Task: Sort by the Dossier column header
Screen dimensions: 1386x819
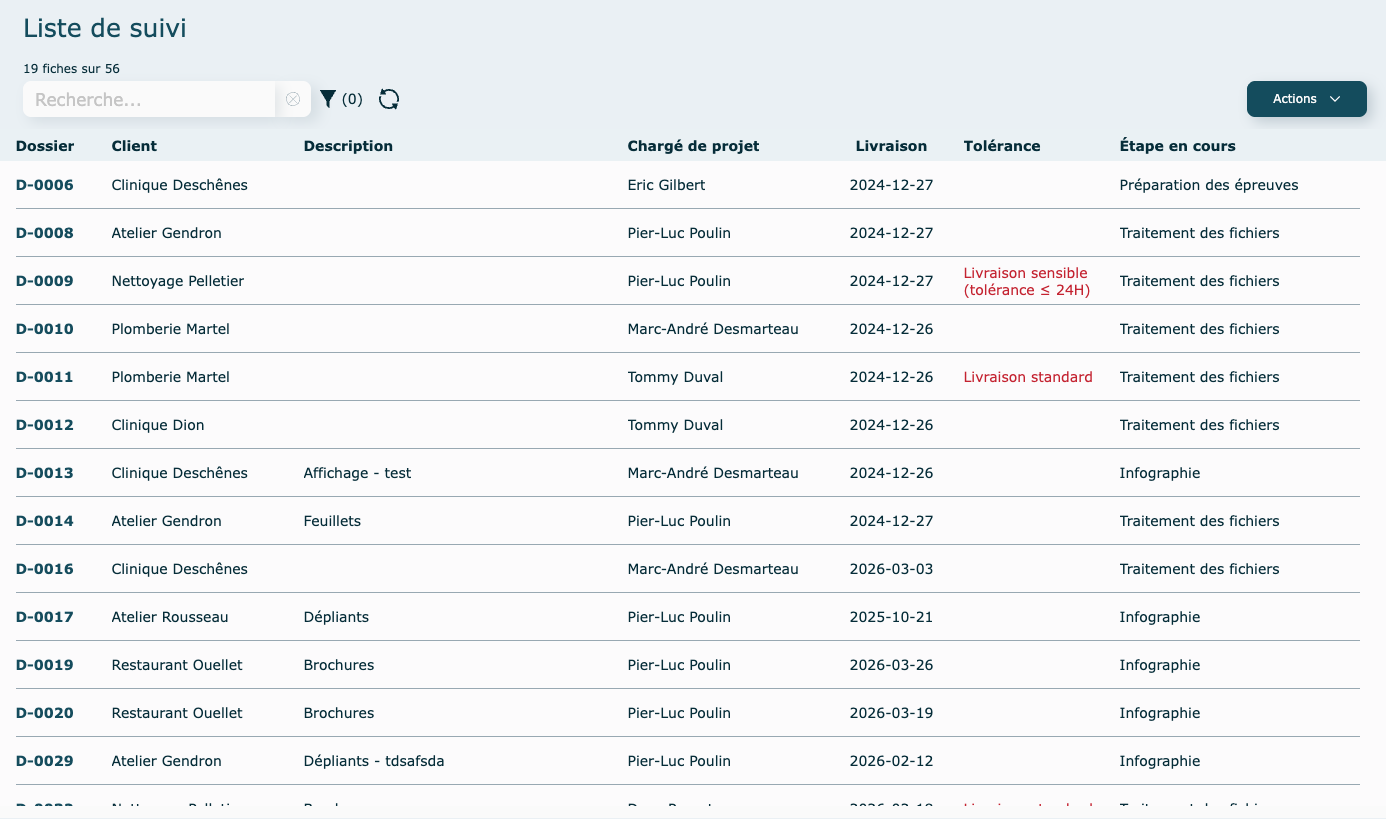Action: click(x=45, y=146)
